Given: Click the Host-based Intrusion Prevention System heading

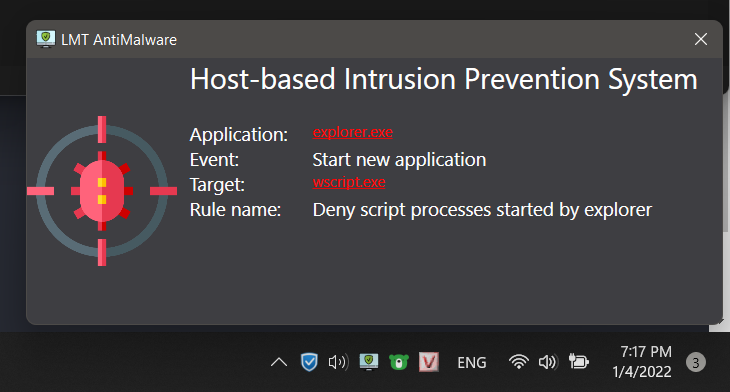Looking at the screenshot, I should tap(444, 79).
